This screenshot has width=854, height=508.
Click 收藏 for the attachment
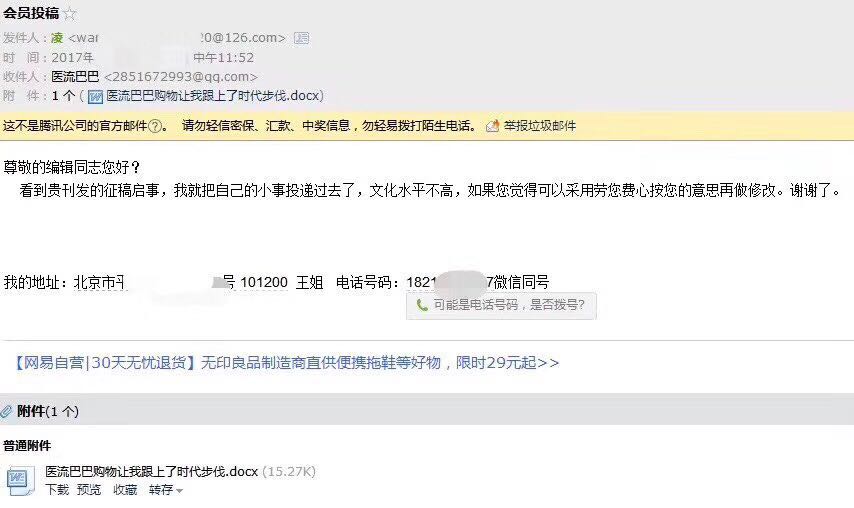(125, 490)
